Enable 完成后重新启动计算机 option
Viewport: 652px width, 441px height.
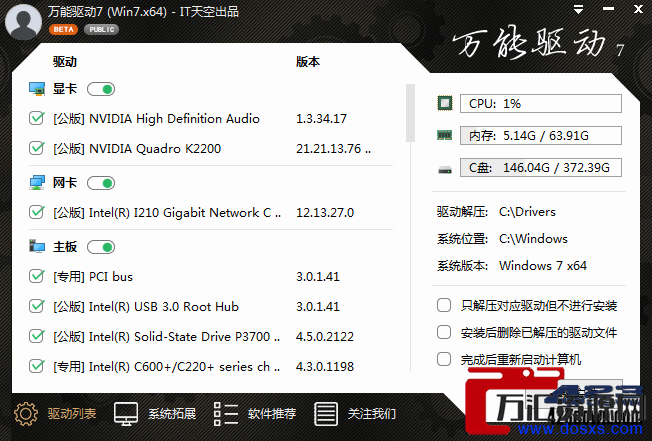(x=444, y=359)
